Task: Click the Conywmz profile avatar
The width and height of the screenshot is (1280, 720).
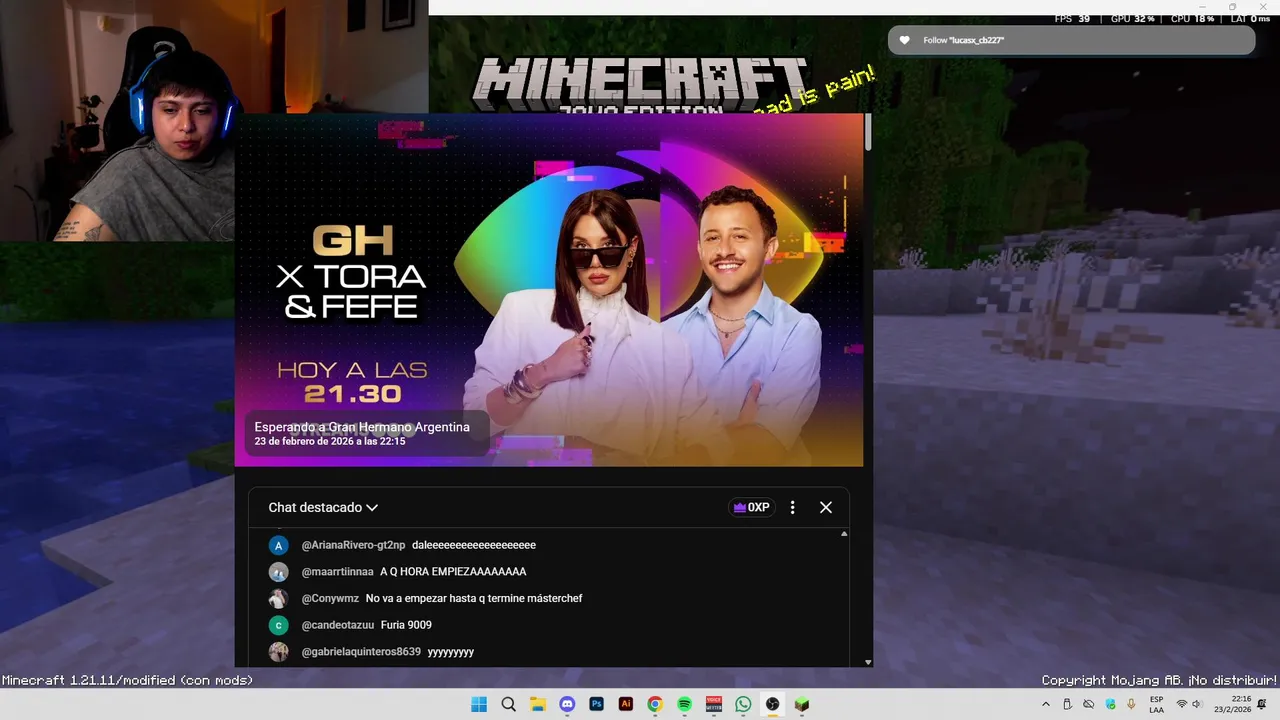Action: (x=278, y=598)
